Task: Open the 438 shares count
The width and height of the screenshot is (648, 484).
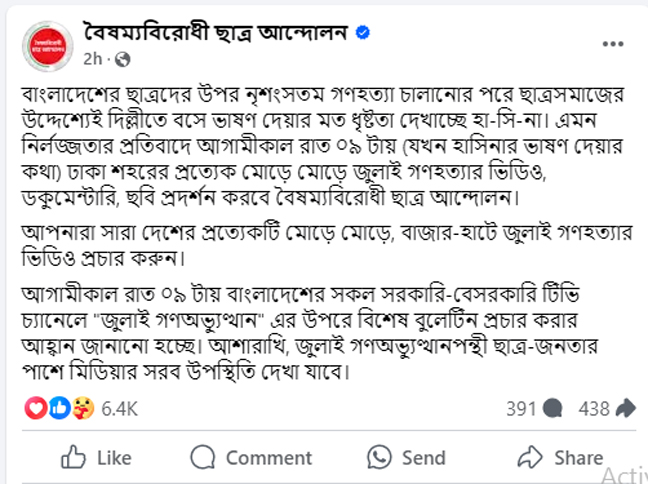Action: [x=594, y=409]
